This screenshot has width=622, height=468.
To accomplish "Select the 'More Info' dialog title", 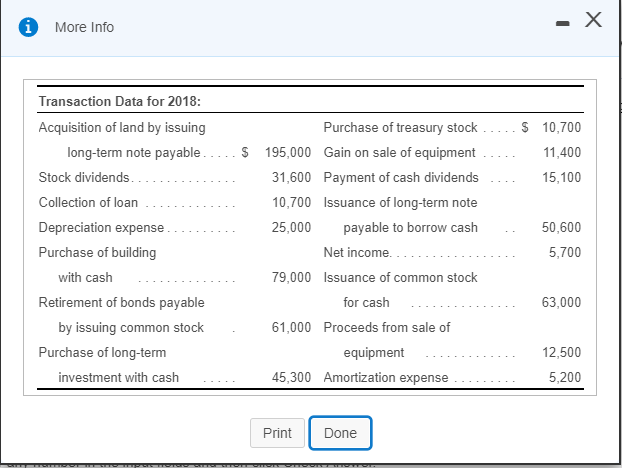I will pyautogui.click(x=84, y=27).
